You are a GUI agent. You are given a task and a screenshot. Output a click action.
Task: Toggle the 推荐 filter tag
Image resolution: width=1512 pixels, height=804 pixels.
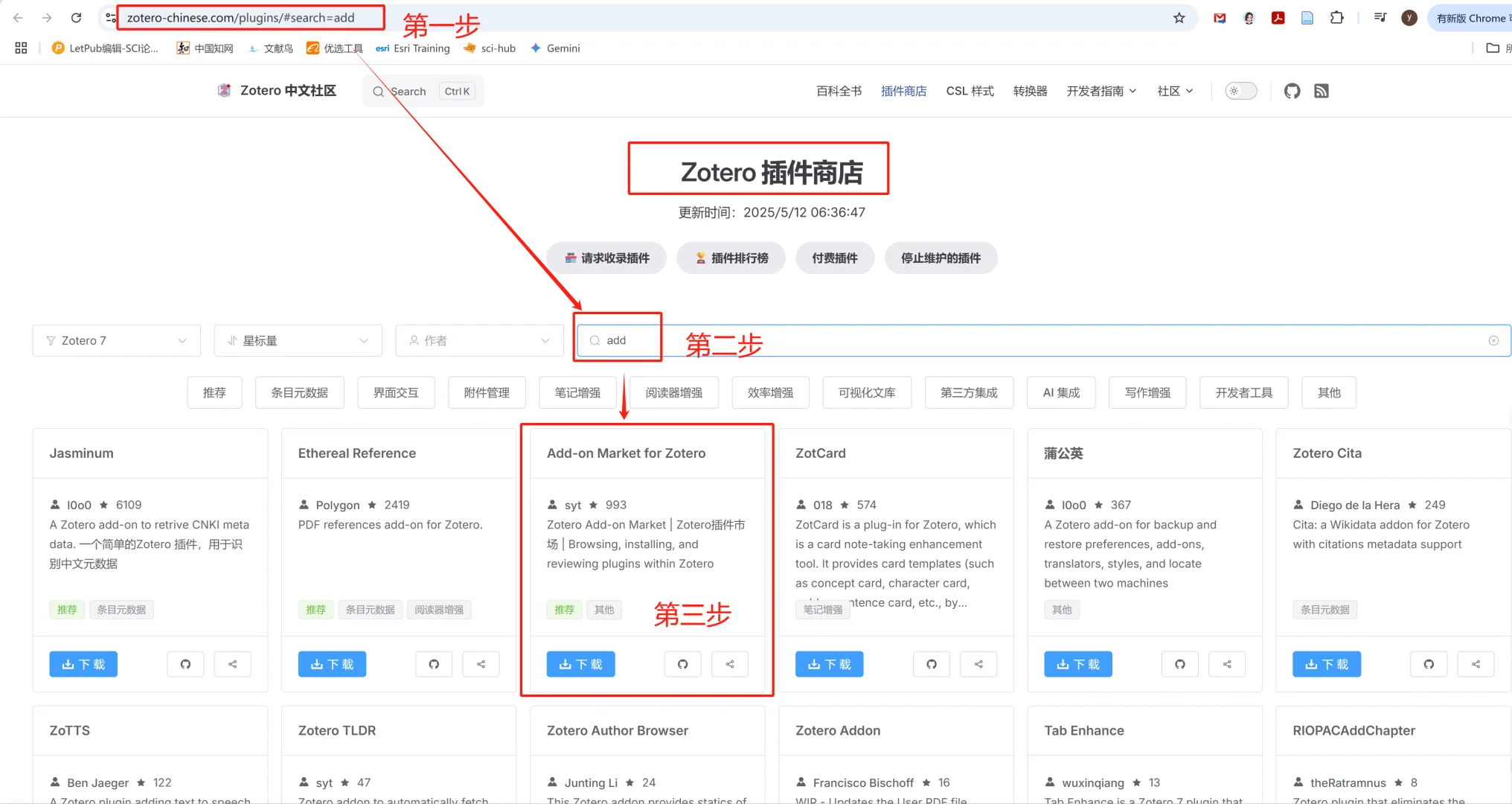214,392
